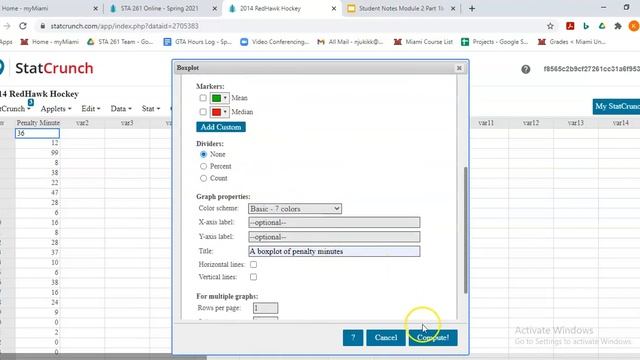Click the ? help button in dialog
The height and width of the screenshot is (360, 640).
[353, 338]
